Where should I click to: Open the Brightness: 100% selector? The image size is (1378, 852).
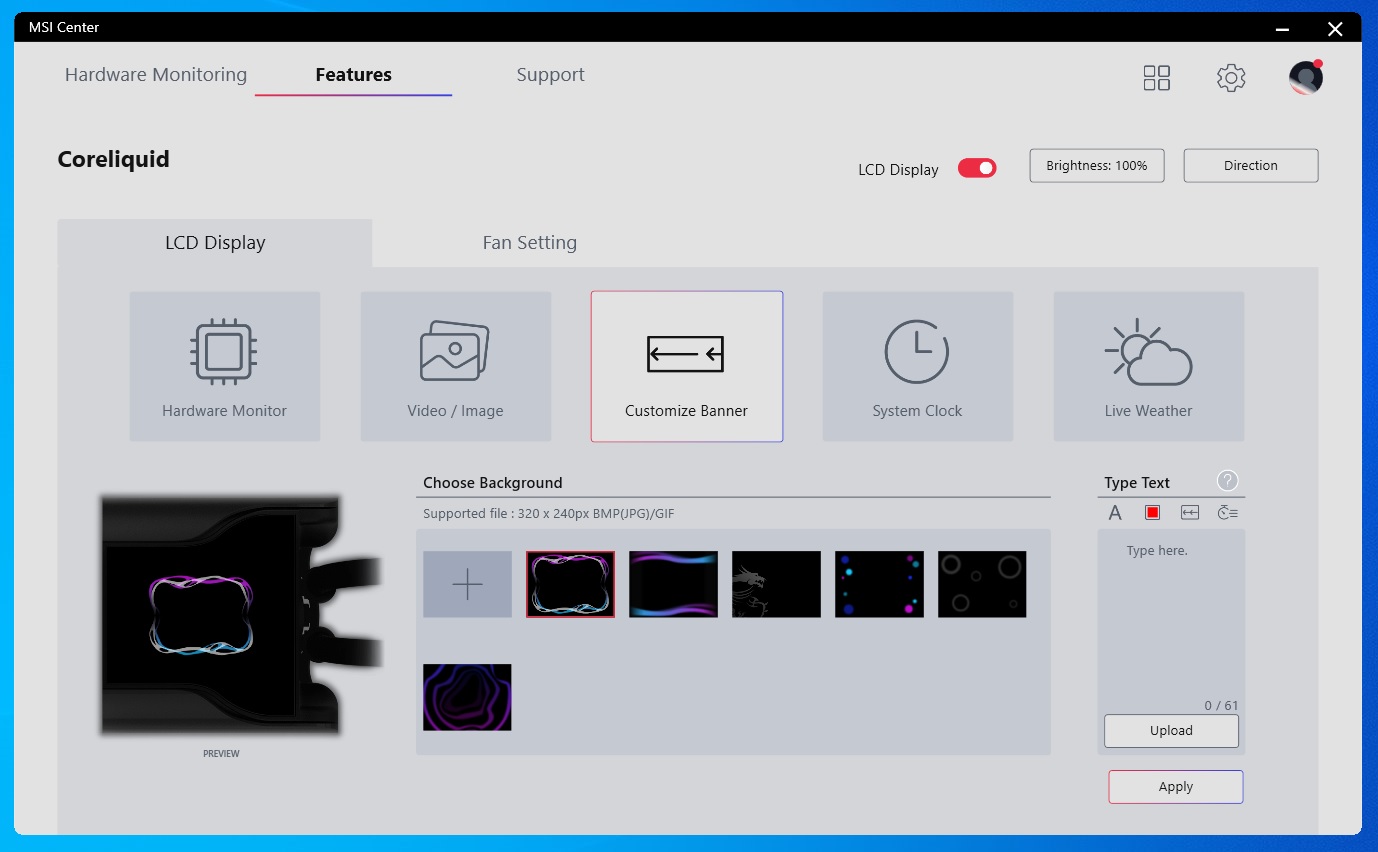coord(1096,166)
